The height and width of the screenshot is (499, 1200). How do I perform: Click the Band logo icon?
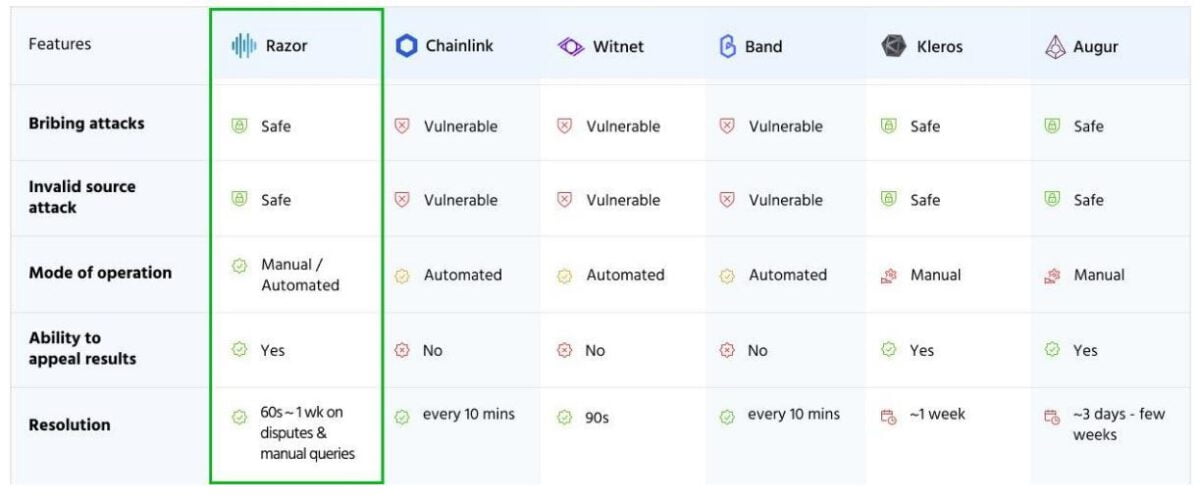(728, 46)
